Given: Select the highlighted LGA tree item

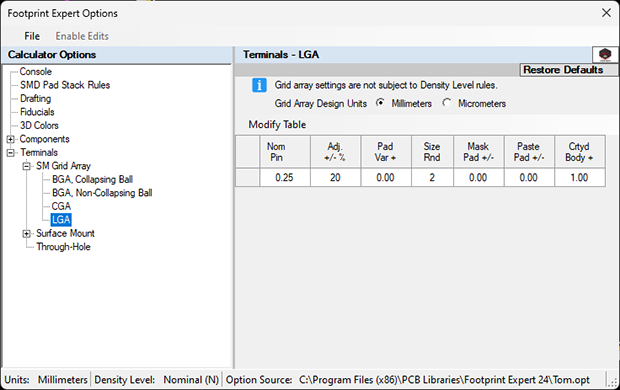Looking at the screenshot, I should 61,220.
